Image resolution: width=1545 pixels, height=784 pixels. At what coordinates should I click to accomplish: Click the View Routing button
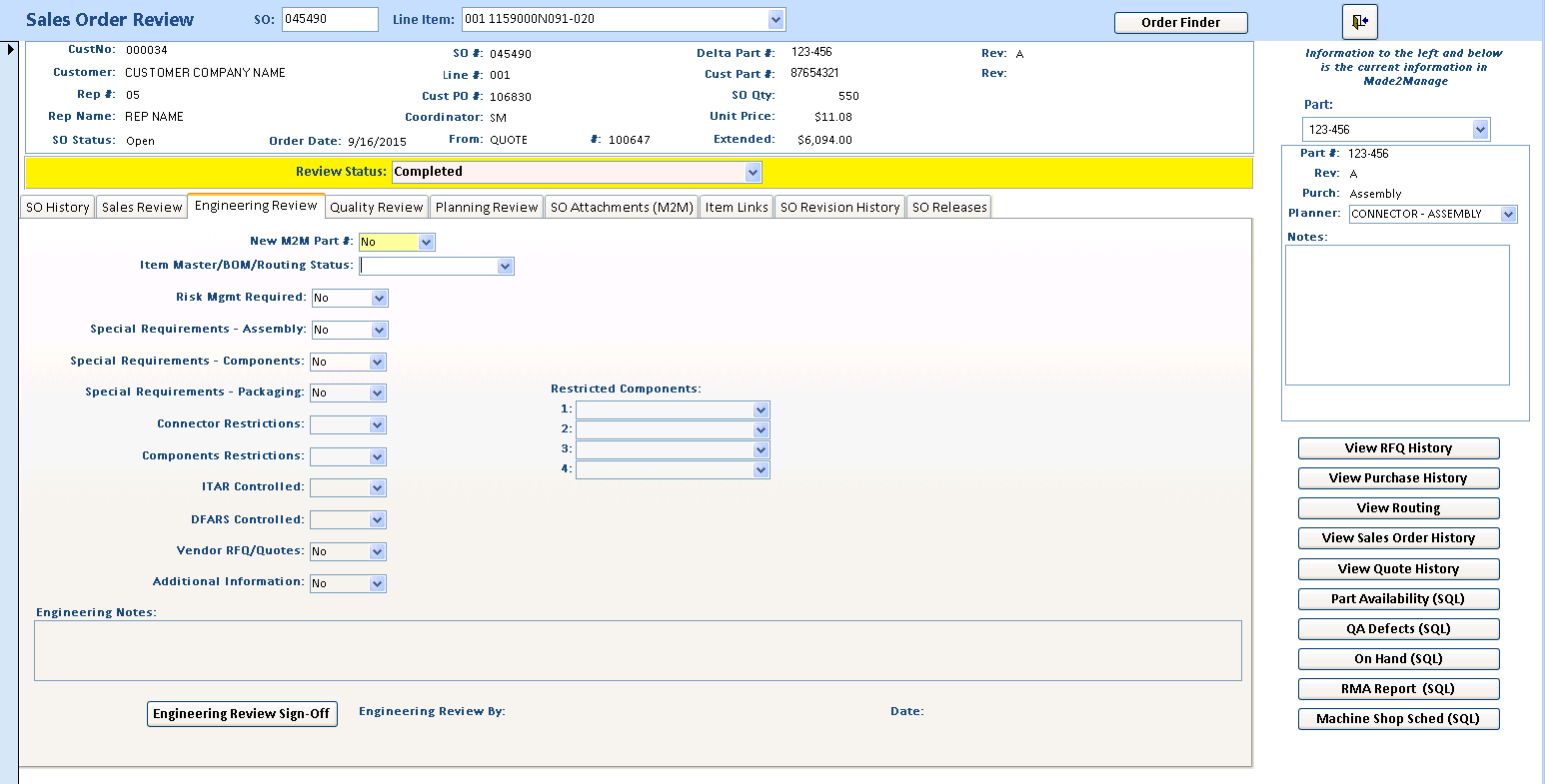click(1398, 508)
